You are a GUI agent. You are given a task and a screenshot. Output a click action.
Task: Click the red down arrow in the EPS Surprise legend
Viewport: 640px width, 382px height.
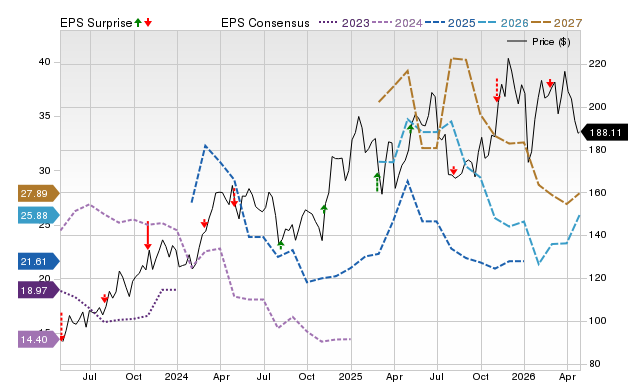(148, 23)
